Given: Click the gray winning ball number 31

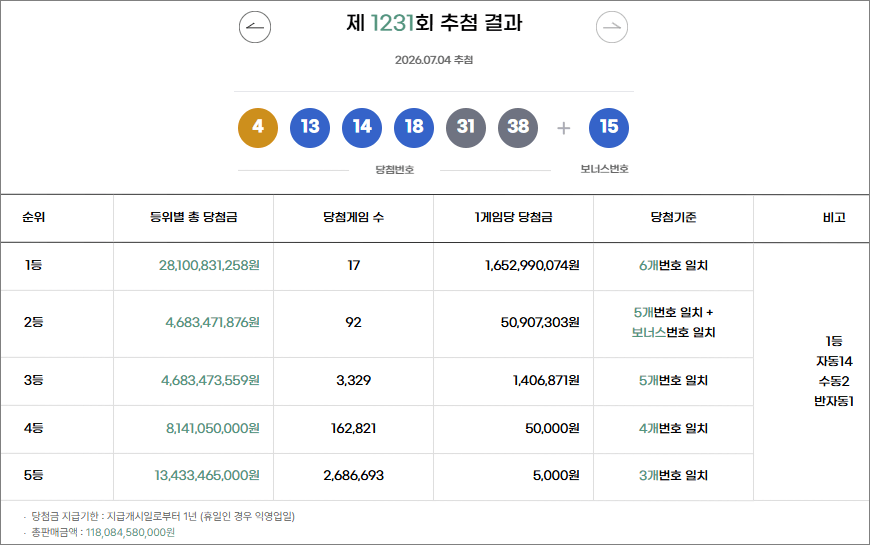Looking at the screenshot, I should (466, 128).
